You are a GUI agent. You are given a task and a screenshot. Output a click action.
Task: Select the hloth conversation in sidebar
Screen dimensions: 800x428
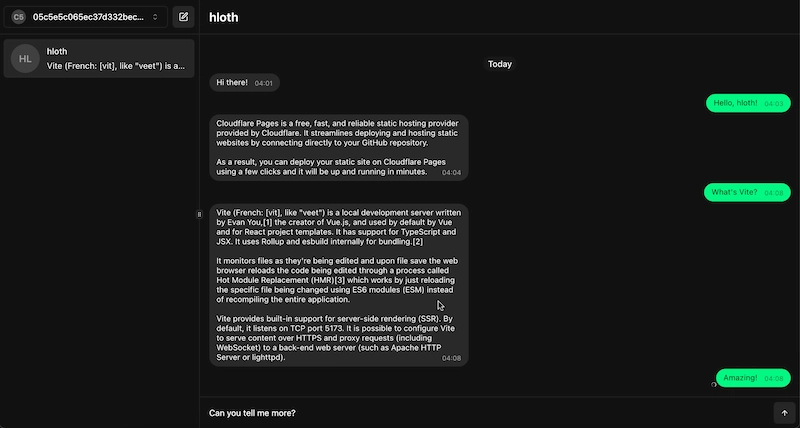[98, 58]
